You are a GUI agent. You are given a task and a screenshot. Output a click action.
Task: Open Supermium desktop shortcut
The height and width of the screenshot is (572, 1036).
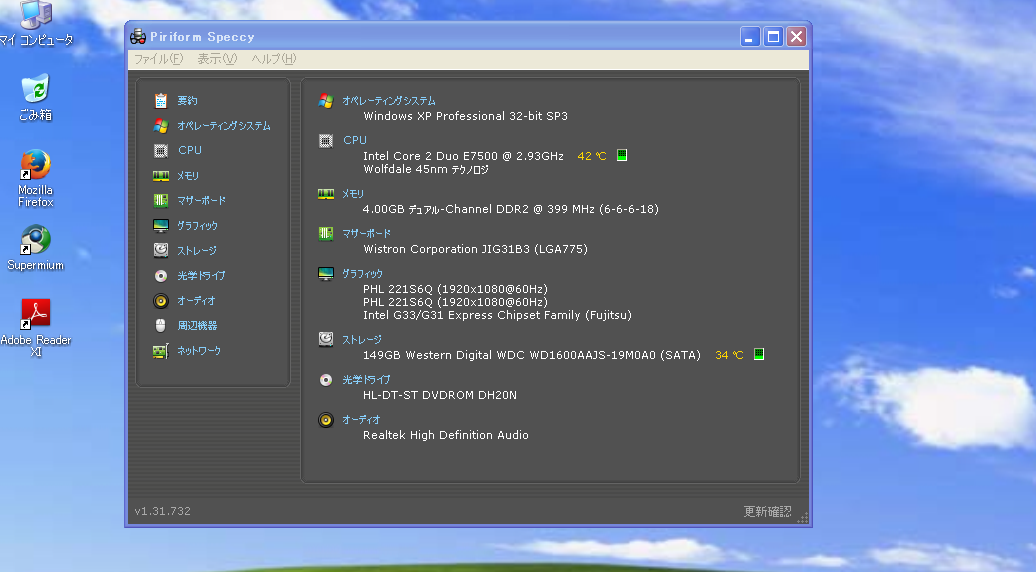click(x=35, y=248)
